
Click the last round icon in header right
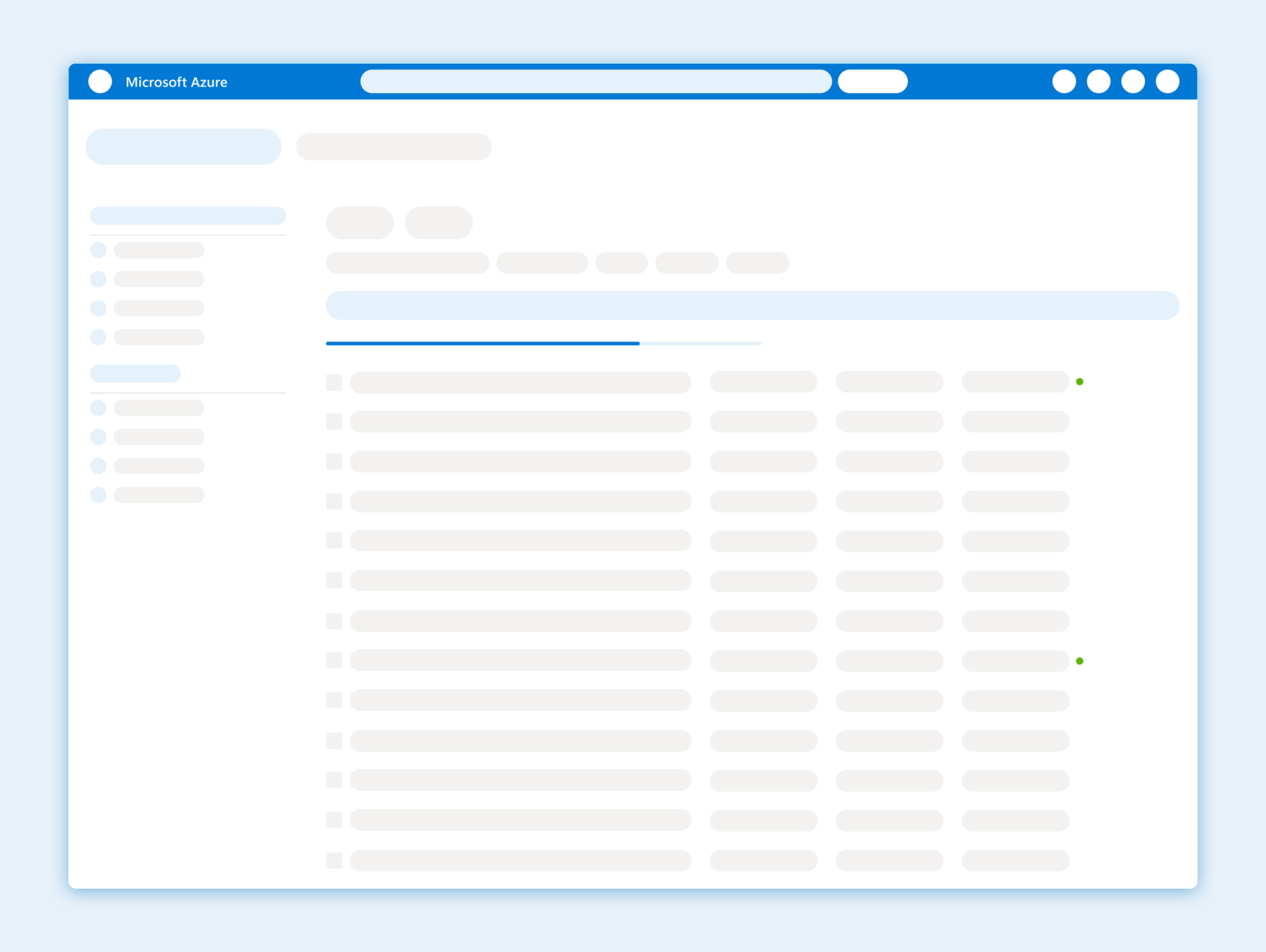1167,81
